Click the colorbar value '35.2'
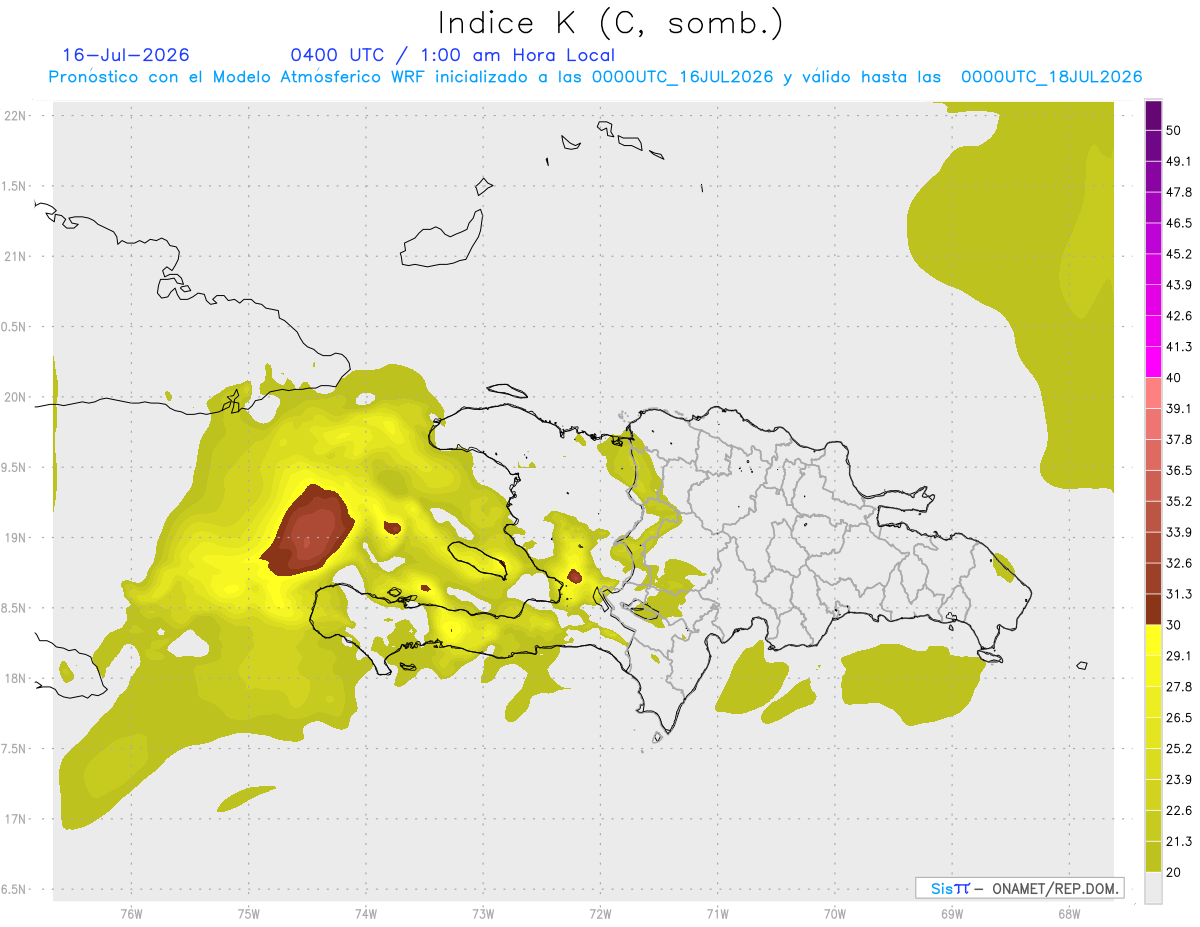Screen dimensions: 1200x927 pos(1179,501)
